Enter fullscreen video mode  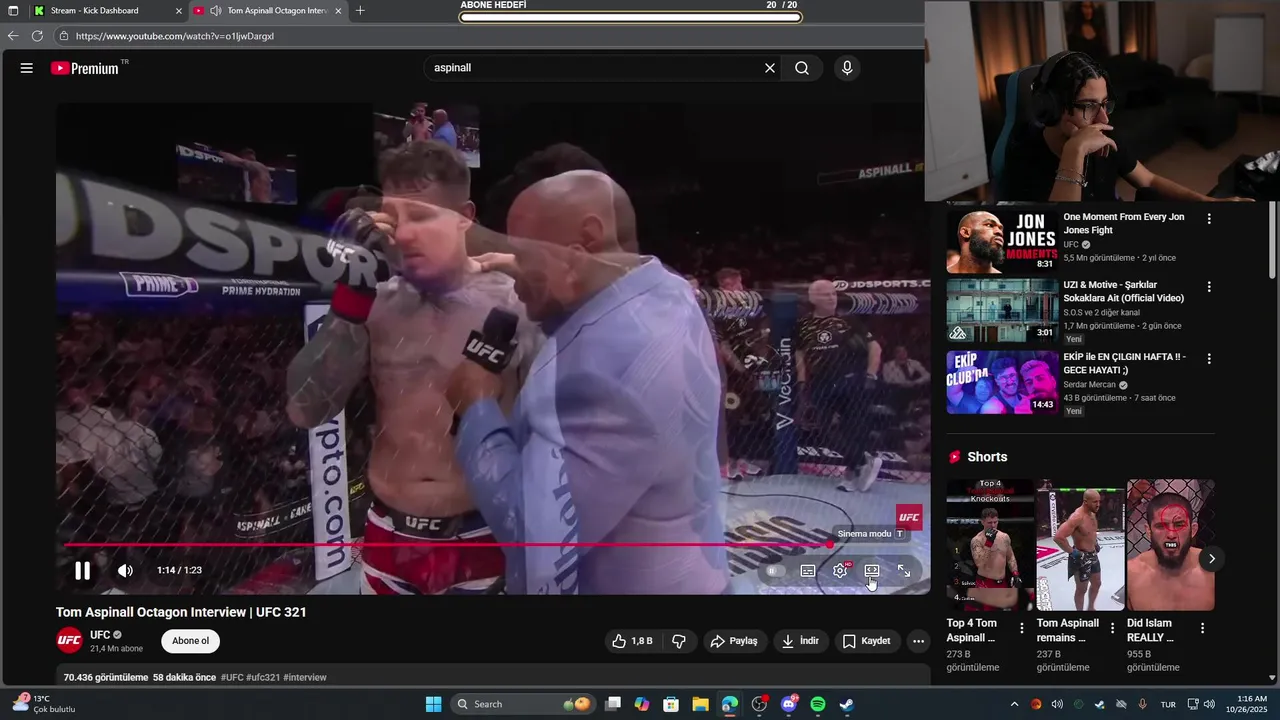tap(904, 571)
